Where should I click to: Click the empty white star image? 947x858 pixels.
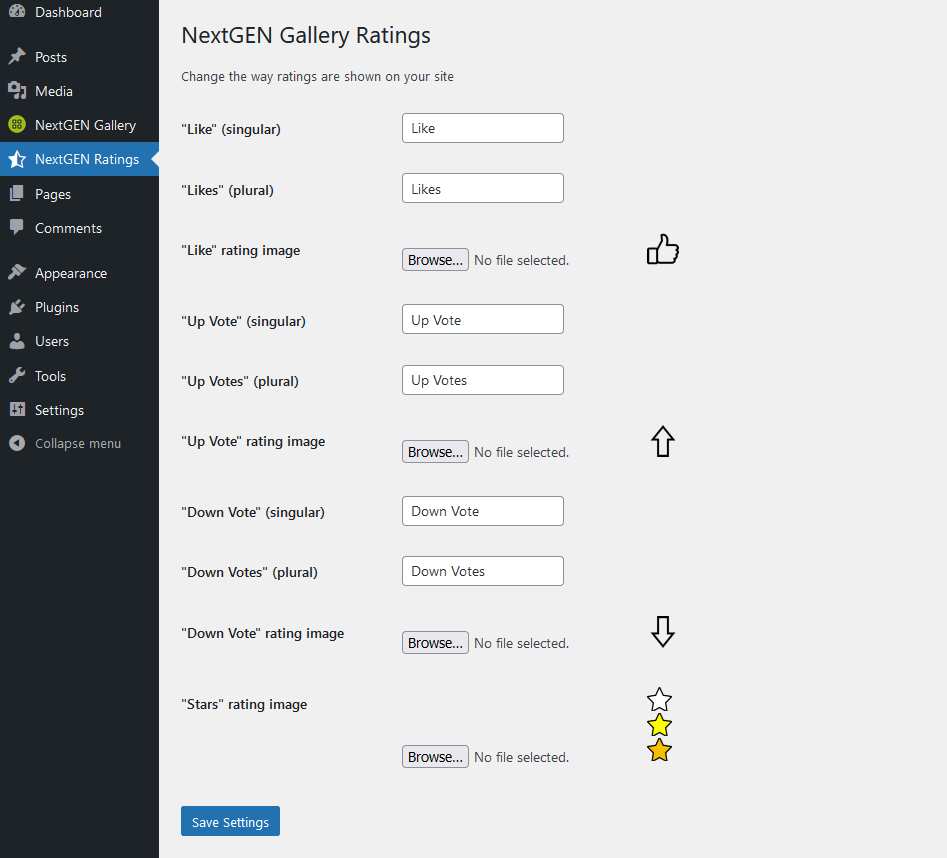point(659,700)
